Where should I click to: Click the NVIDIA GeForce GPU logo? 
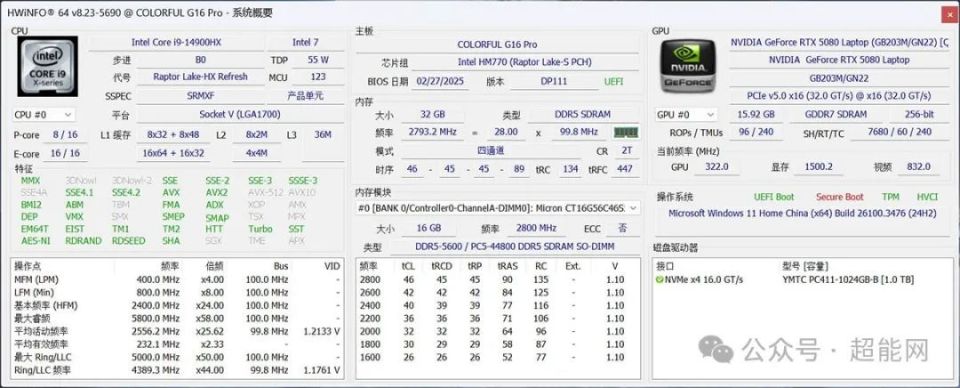pos(687,65)
